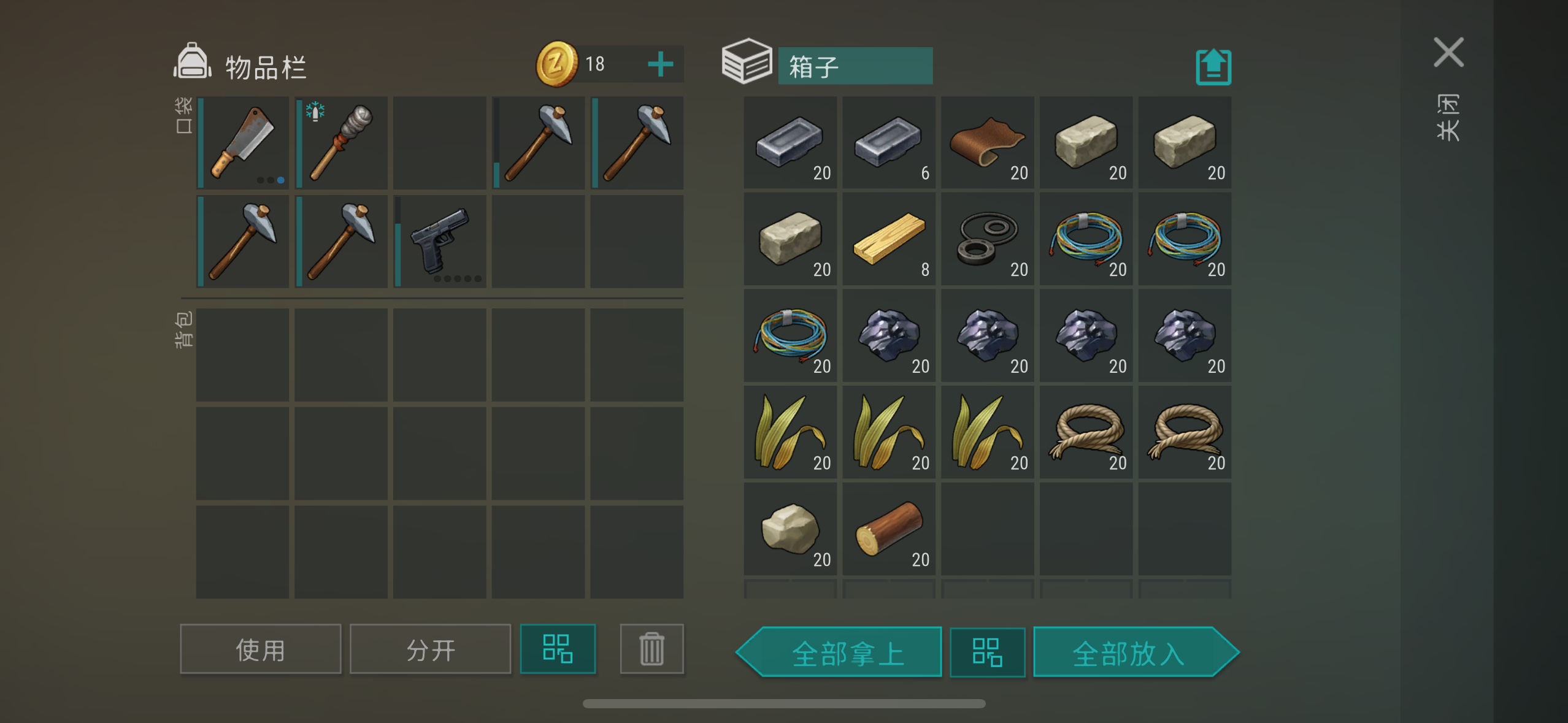
Task: Select the rubber parts stack in chest
Action: pyautogui.click(x=988, y=239)
